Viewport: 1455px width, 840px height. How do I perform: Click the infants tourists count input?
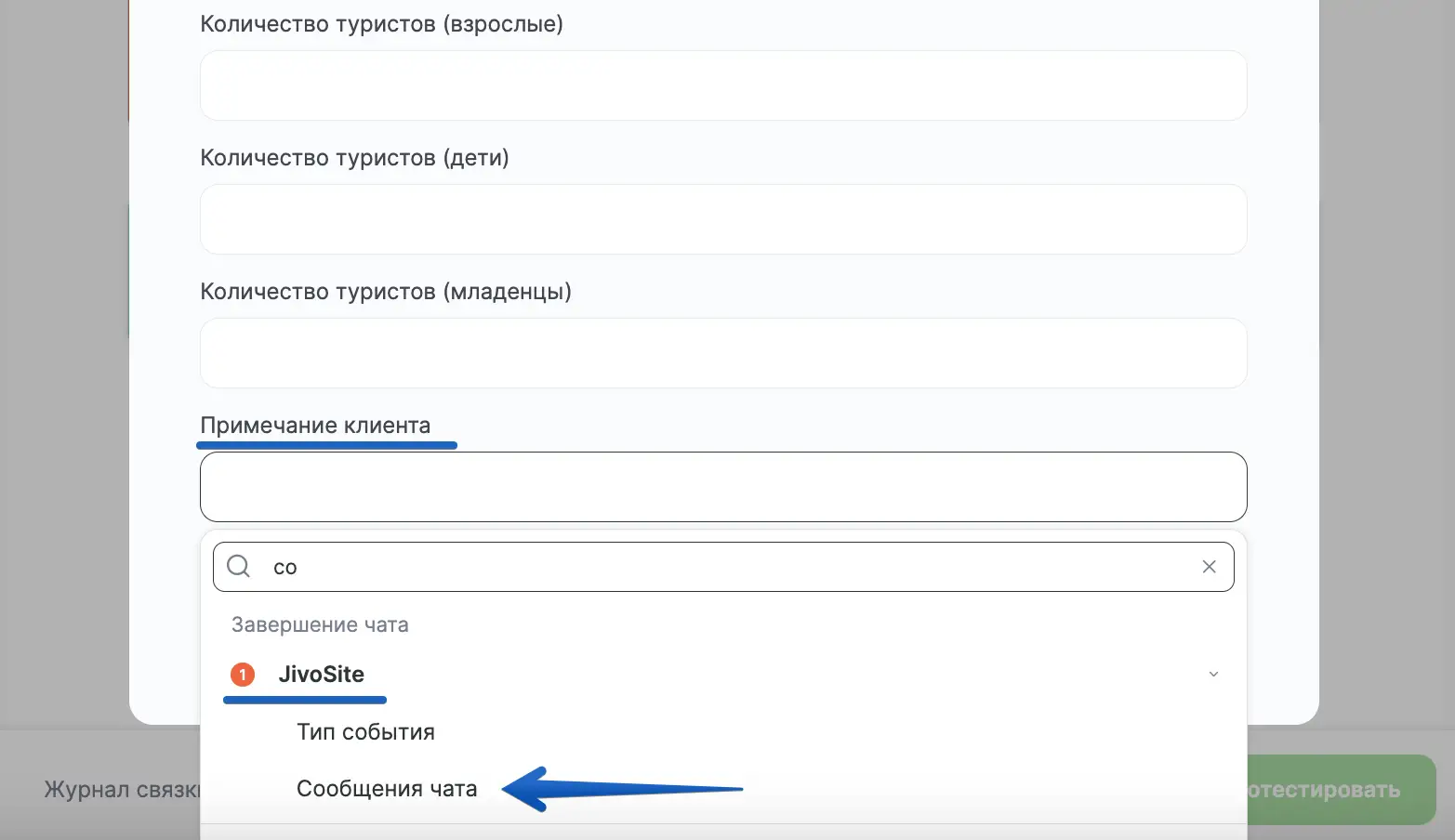coord(723,353)
